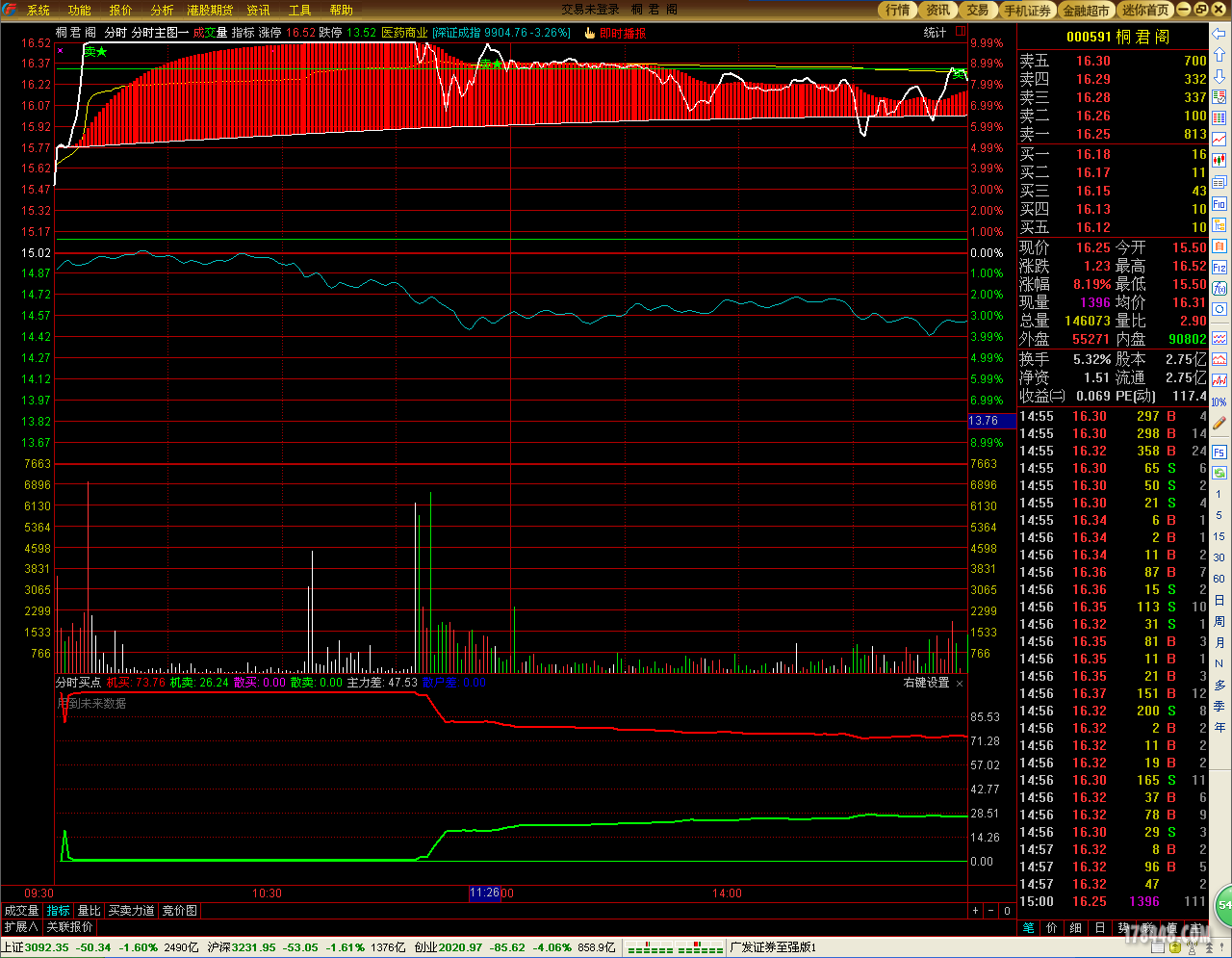This screenshot has width=1232, height=958.
Task: Click the small square icon next to 统计
Action: point(961,32)
